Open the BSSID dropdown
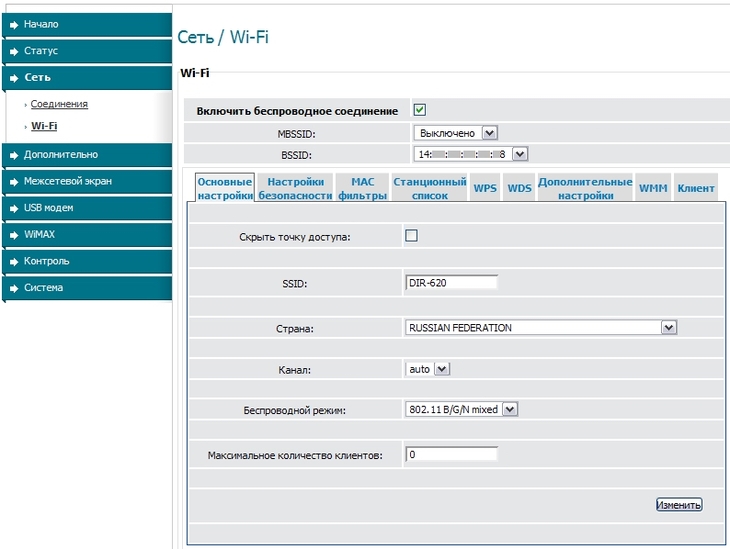The width and height of the screenshot is (730, 549). click(x=471, y=154)
